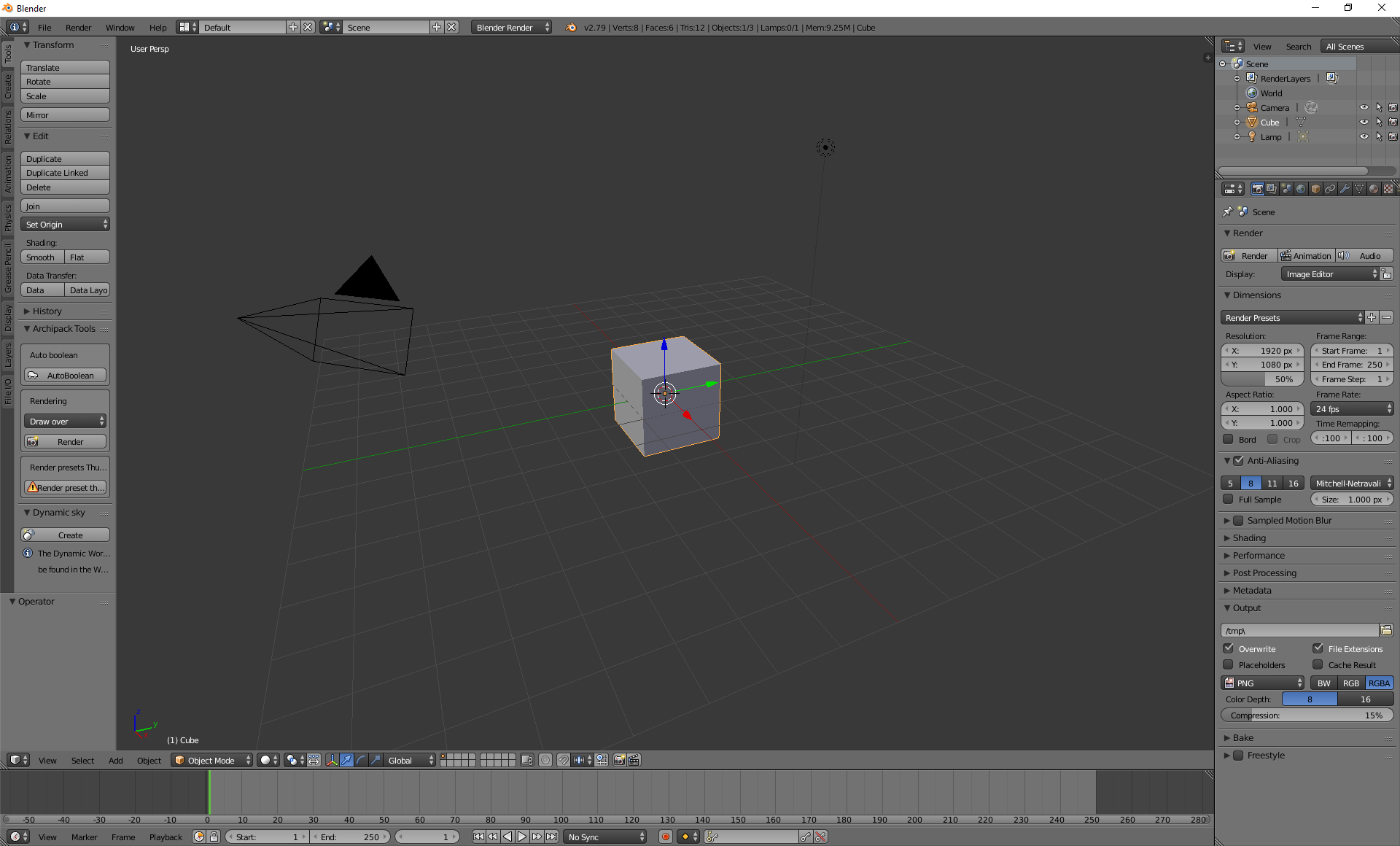Select the translate manipulator arrow icon
Screen dimensions: 1400x846
[x=346, y=760]
